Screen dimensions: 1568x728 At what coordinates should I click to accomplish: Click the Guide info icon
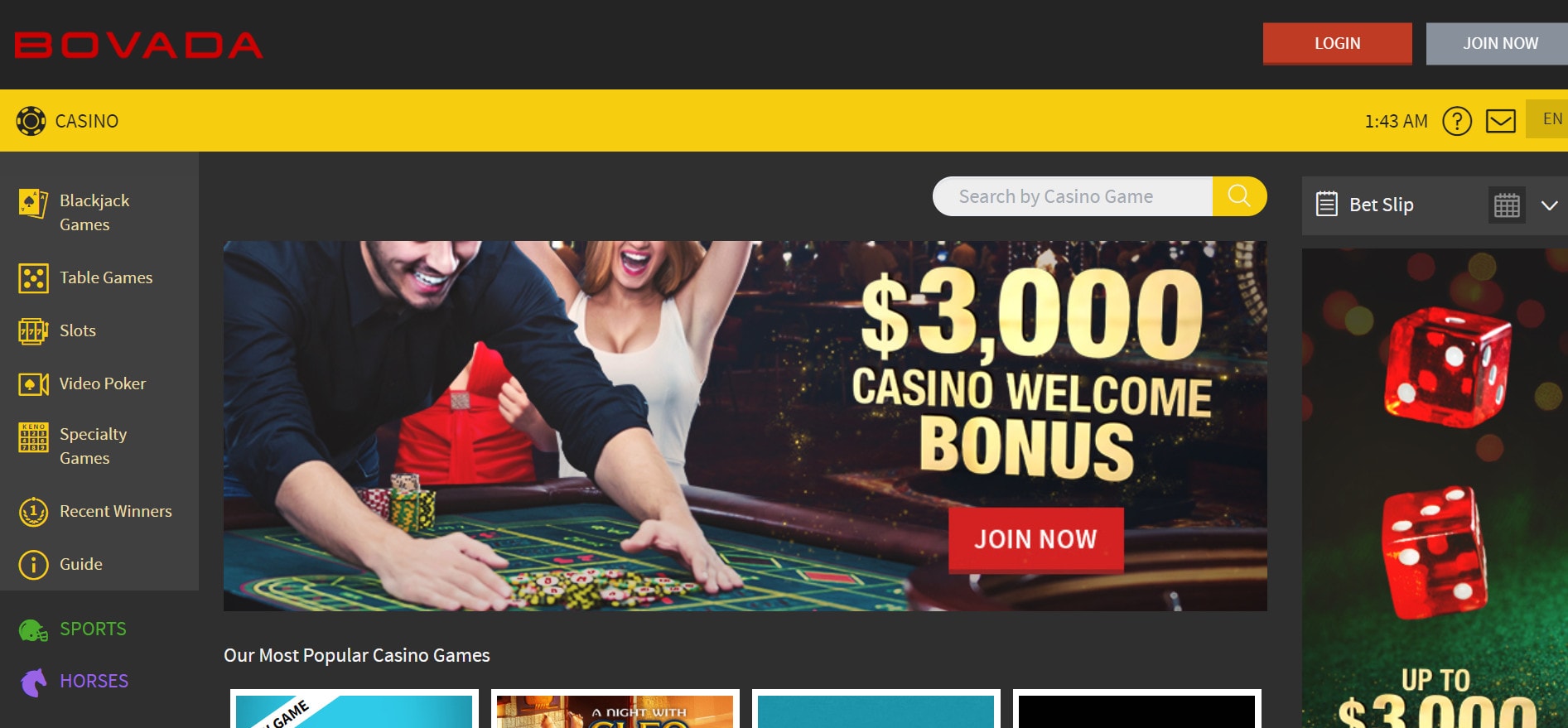point(33,565)
